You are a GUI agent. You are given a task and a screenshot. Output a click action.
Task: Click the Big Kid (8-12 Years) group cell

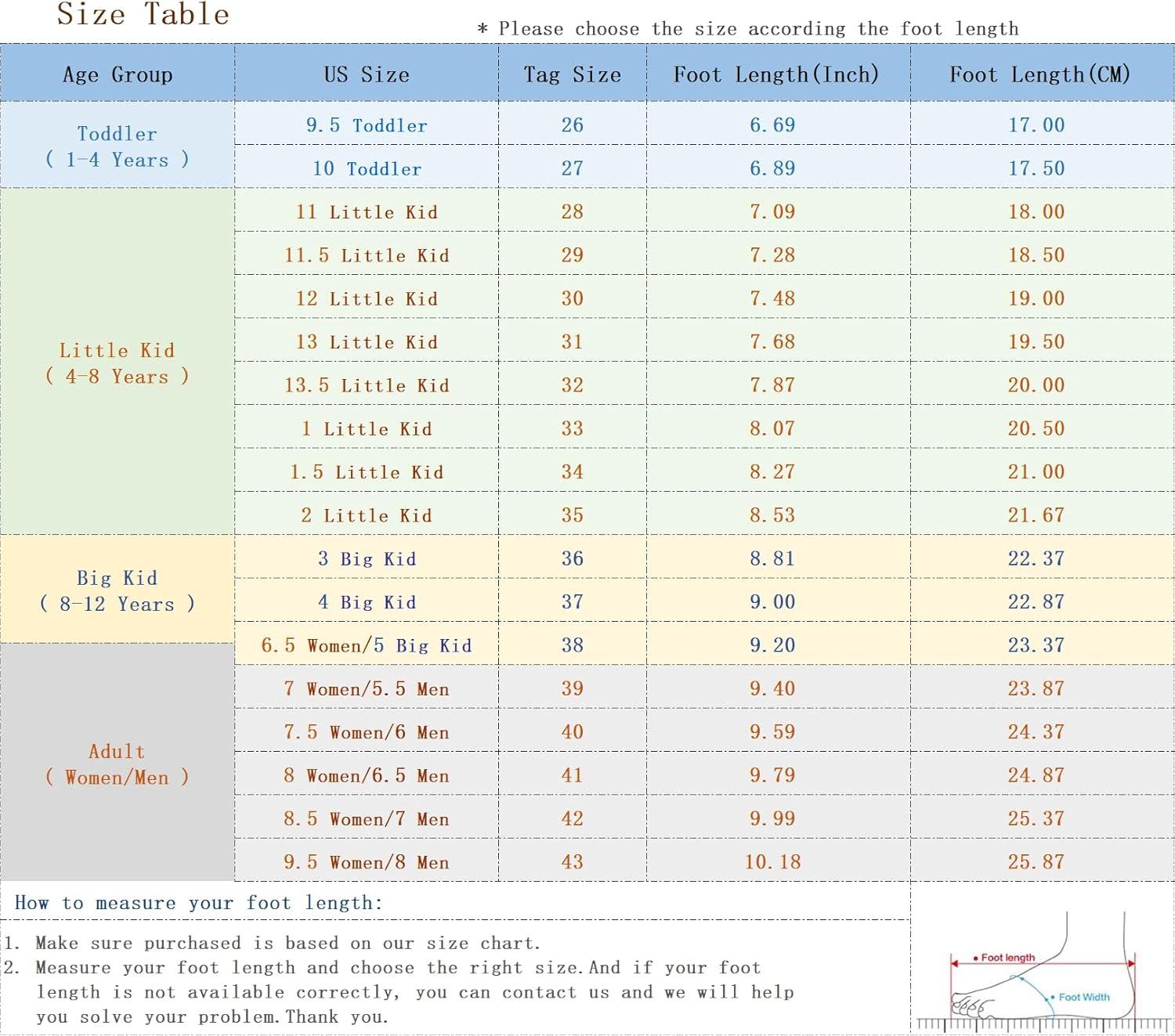117,590
